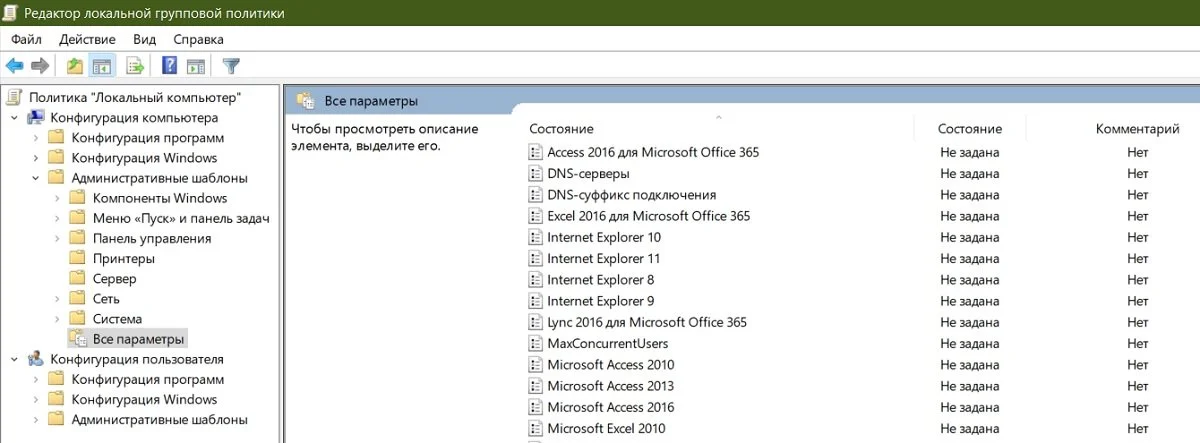Click the policy icon beside Access 2016 row
Viewport: 1200px width, 443px height.
pos(534,153)
